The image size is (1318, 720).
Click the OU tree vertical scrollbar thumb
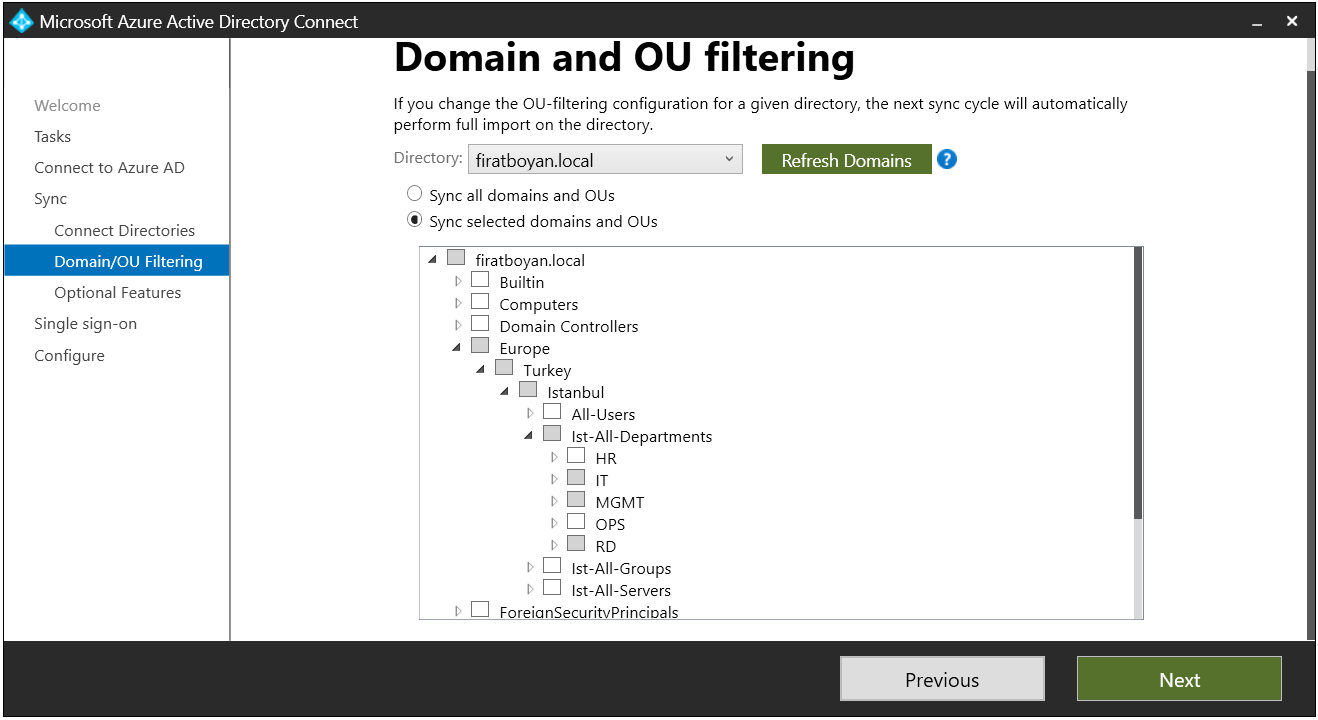1138,383
